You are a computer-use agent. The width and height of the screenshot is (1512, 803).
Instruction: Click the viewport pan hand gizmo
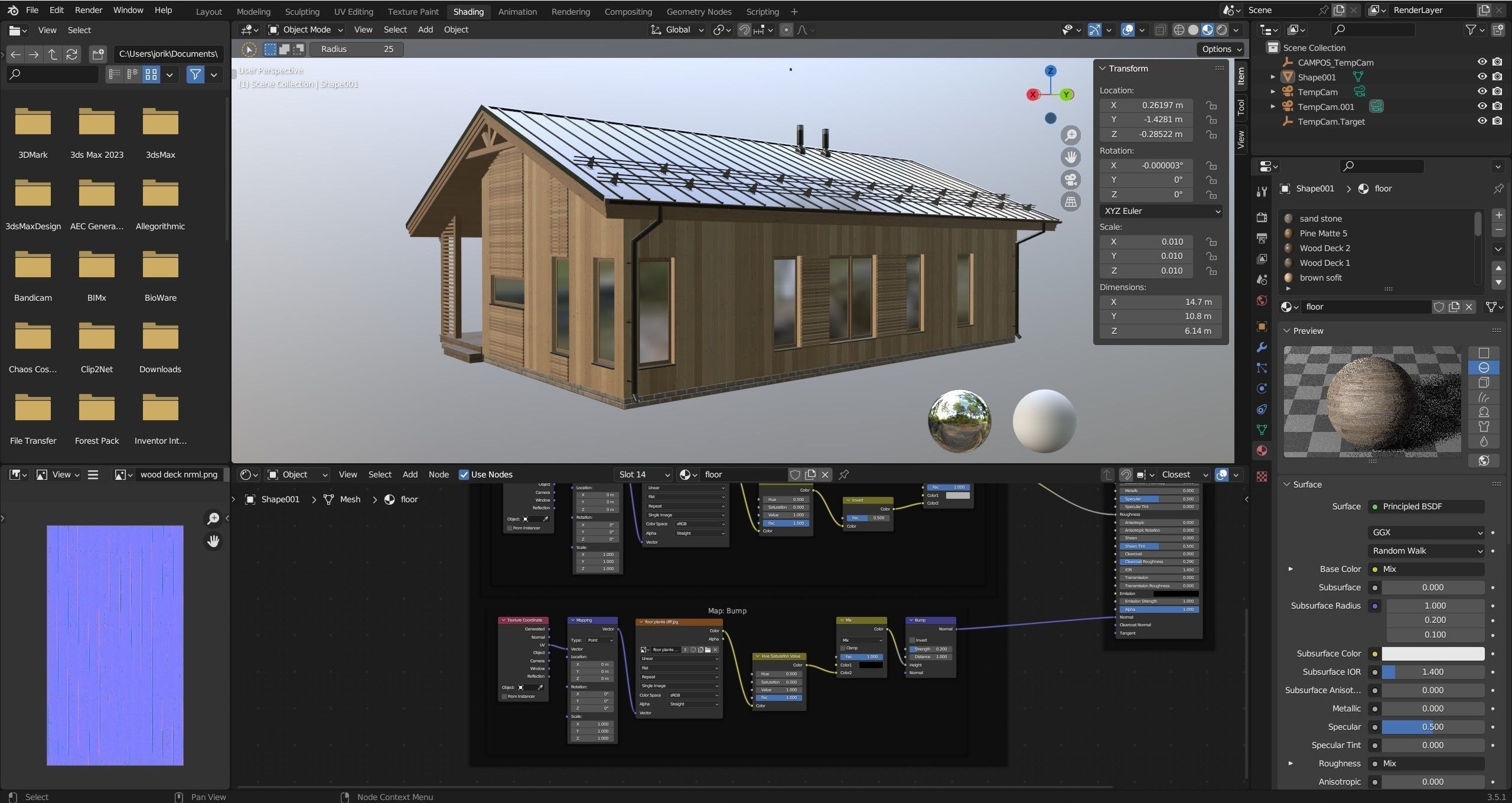coord(1071,157)
